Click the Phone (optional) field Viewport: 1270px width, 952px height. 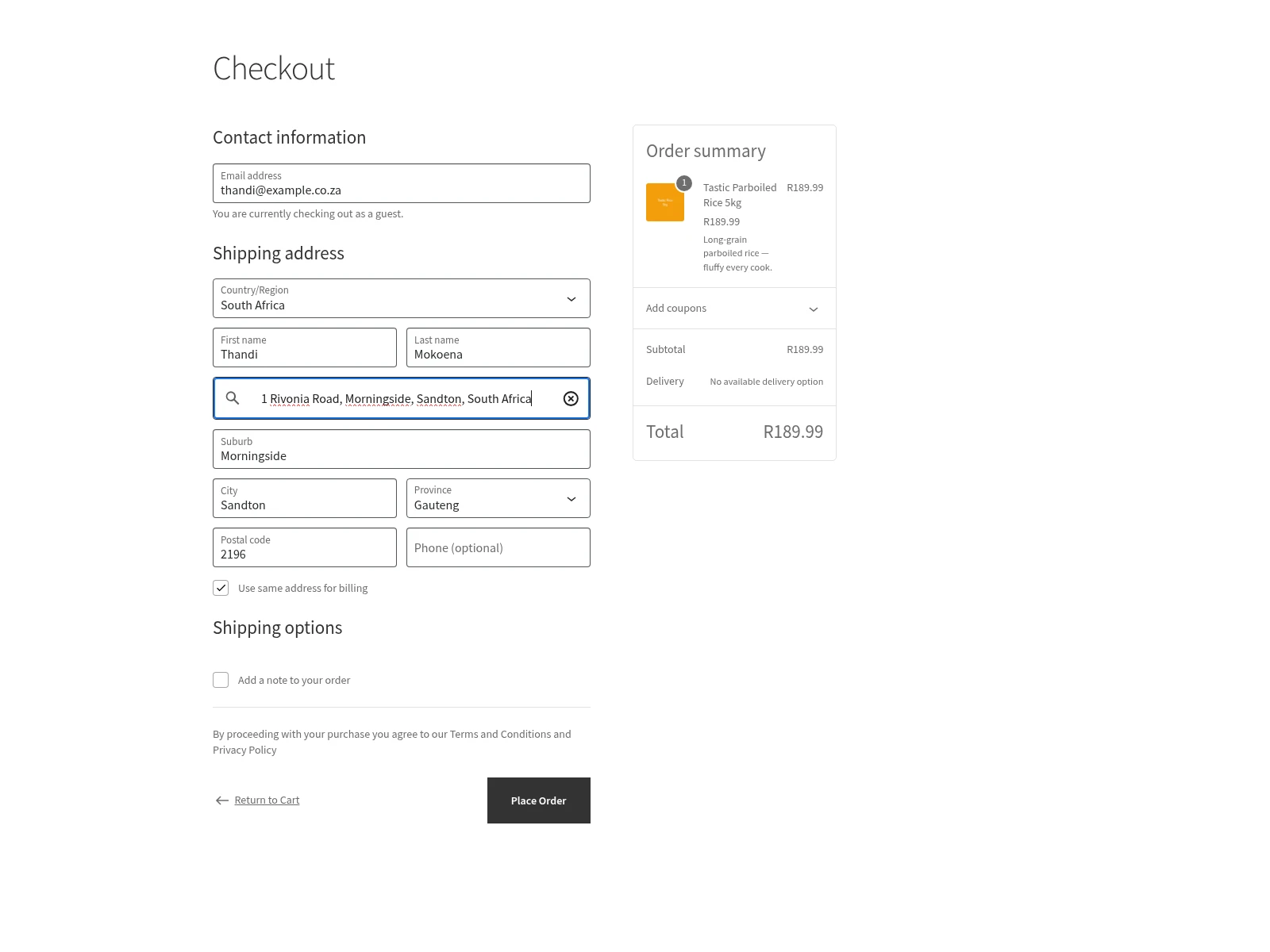tap(498, 547)
